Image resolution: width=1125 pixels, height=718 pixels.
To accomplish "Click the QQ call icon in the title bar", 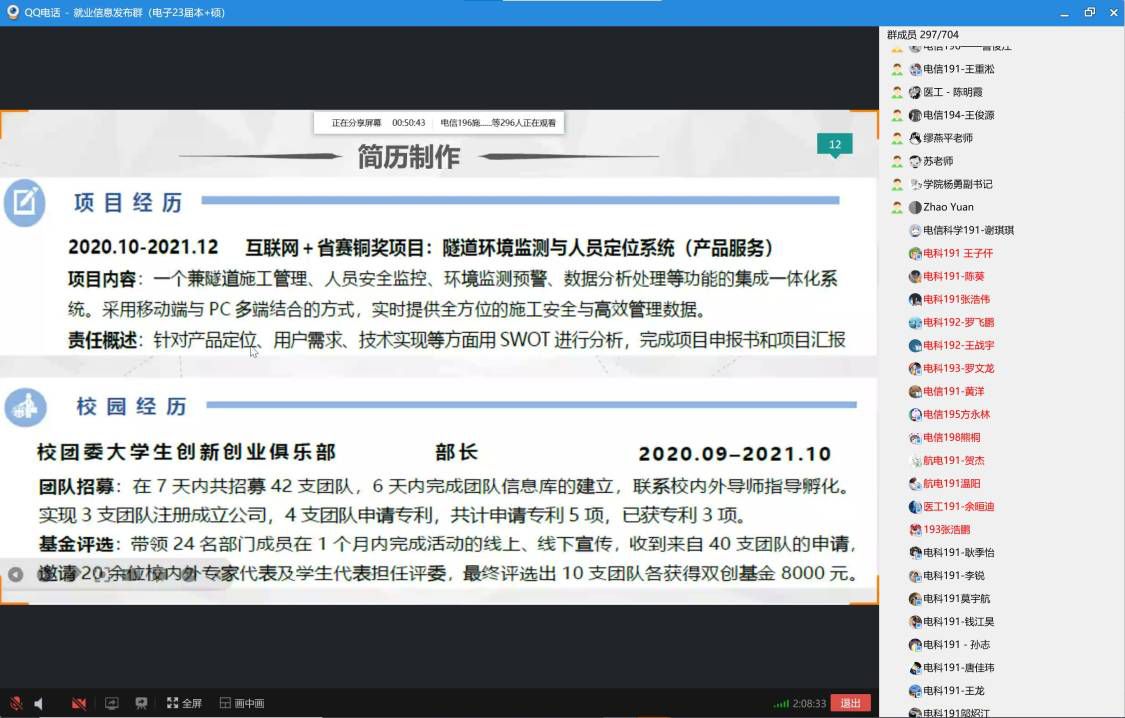I will tap(12, 13).
